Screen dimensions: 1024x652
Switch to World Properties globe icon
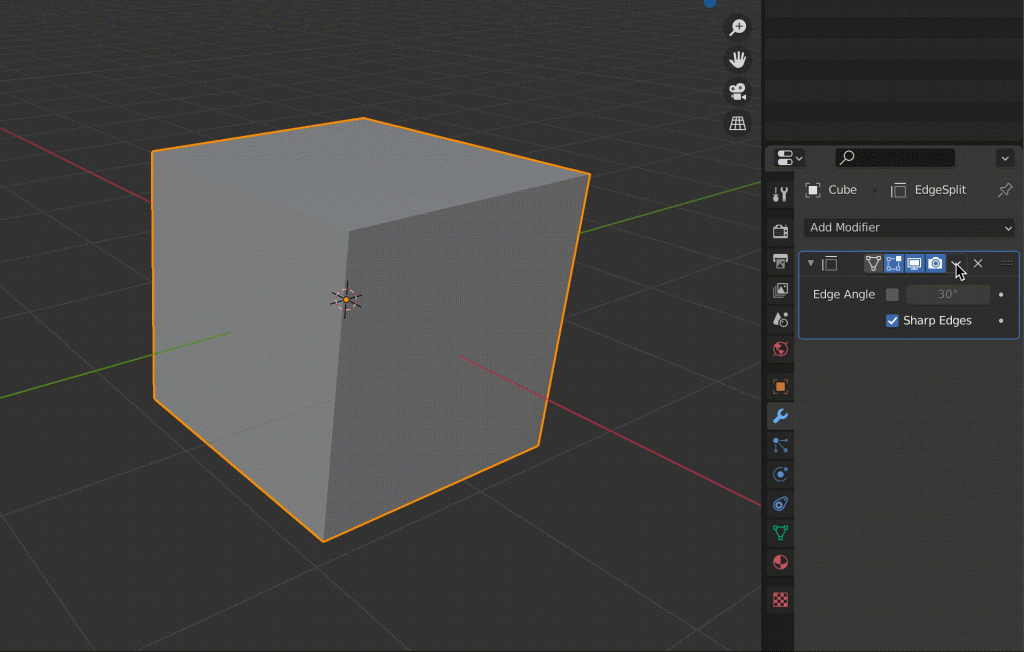779,349
